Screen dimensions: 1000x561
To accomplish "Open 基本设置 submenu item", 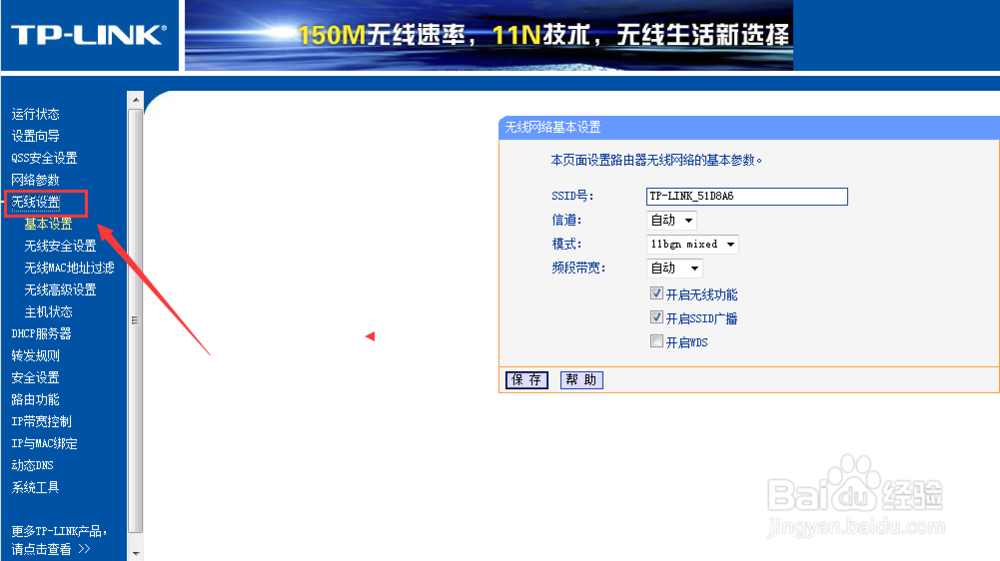I will click(48, 224).
